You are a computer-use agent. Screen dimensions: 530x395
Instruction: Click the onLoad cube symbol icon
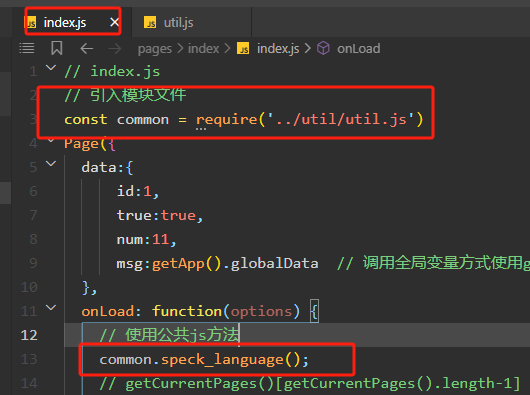[323, 48]
